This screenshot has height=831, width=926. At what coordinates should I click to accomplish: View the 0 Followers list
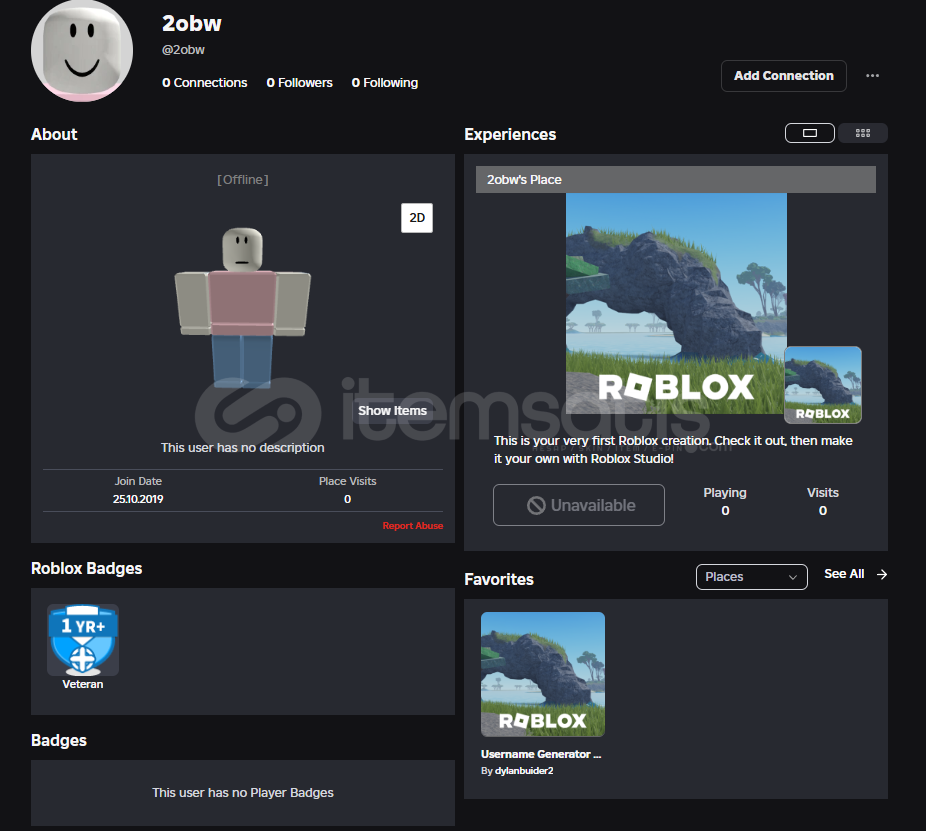pos(299,83)
